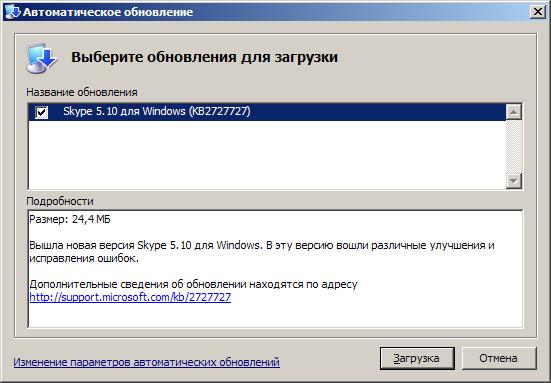Viewport: 551px width, 383px height.
Task: Click empty white area of the update list
Action: pyautogui.click(x=267, y=155)
